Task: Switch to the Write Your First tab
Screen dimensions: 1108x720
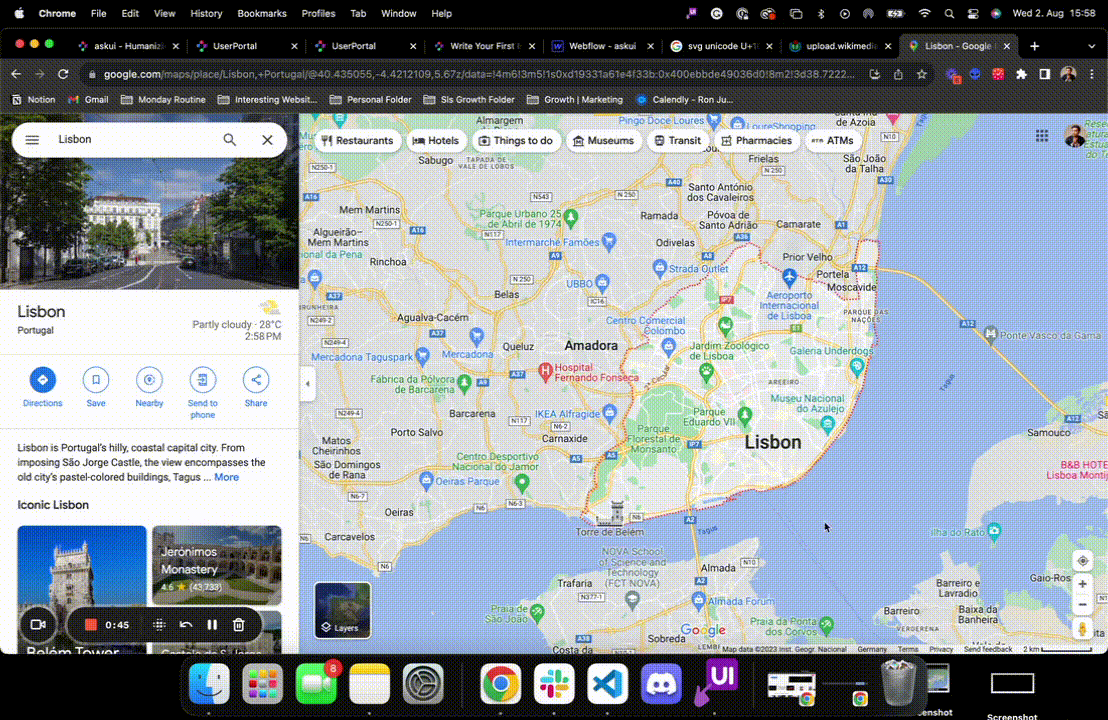Action: [x=484, y=46]
